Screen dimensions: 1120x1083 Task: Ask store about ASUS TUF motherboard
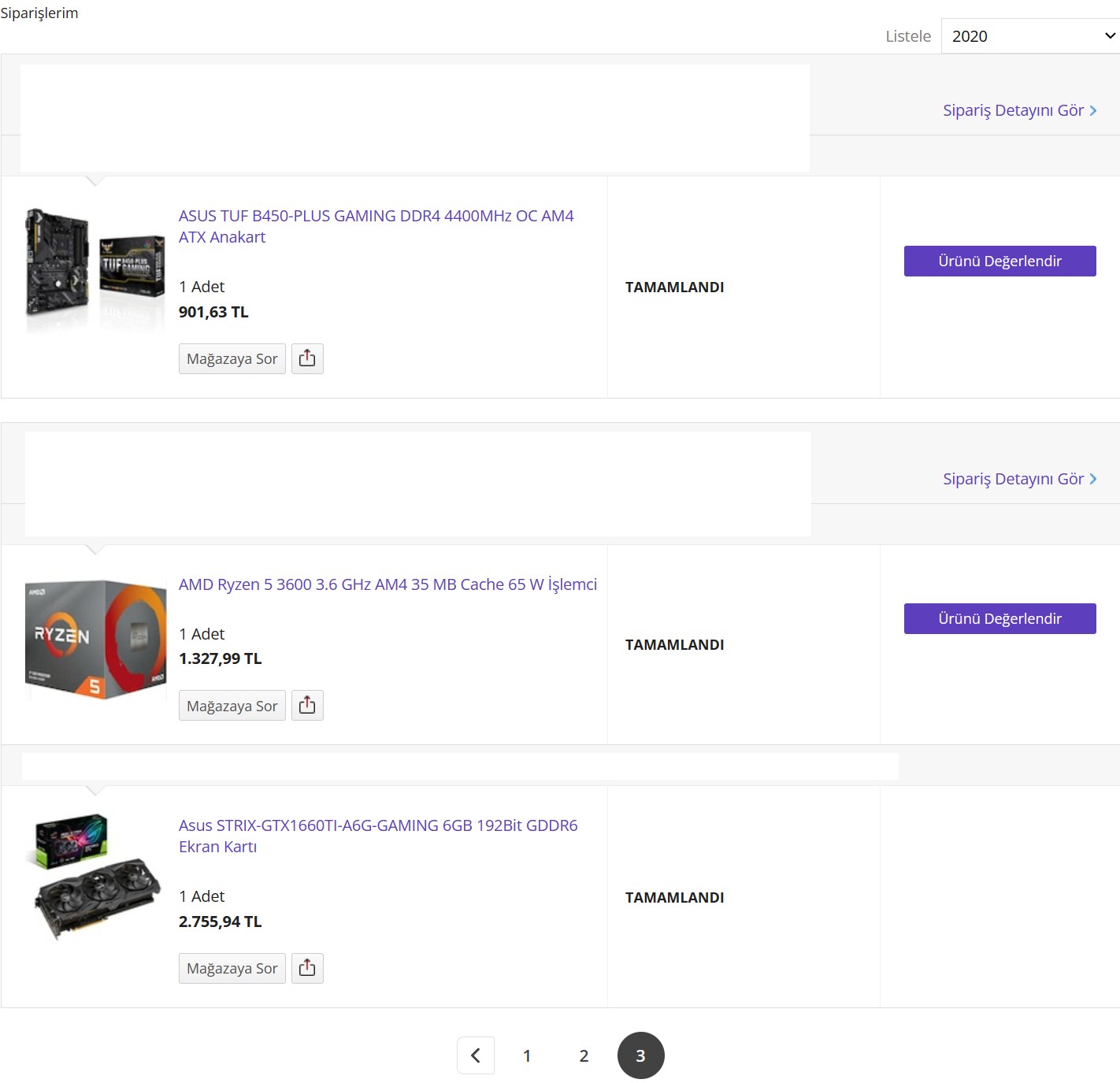[232, 359]
